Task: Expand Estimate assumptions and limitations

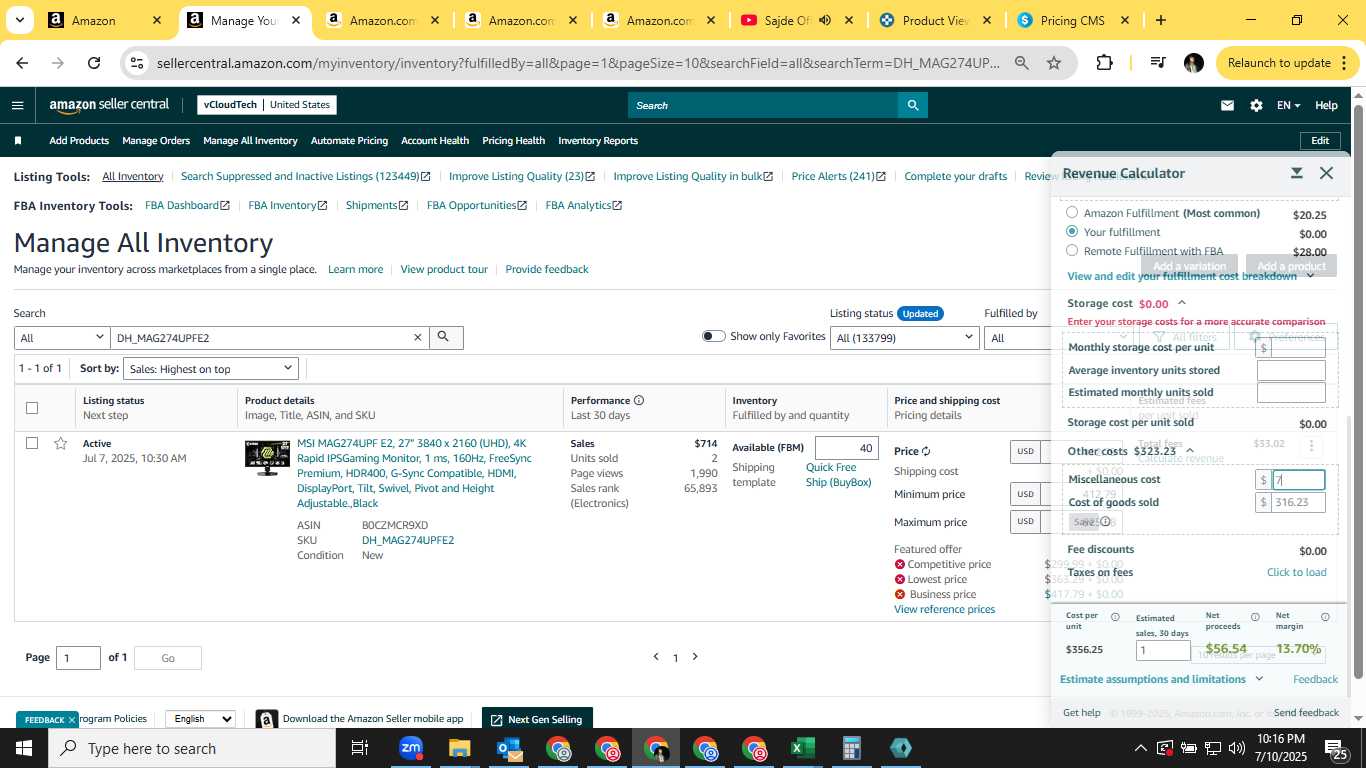Action: coord(1161,679)
